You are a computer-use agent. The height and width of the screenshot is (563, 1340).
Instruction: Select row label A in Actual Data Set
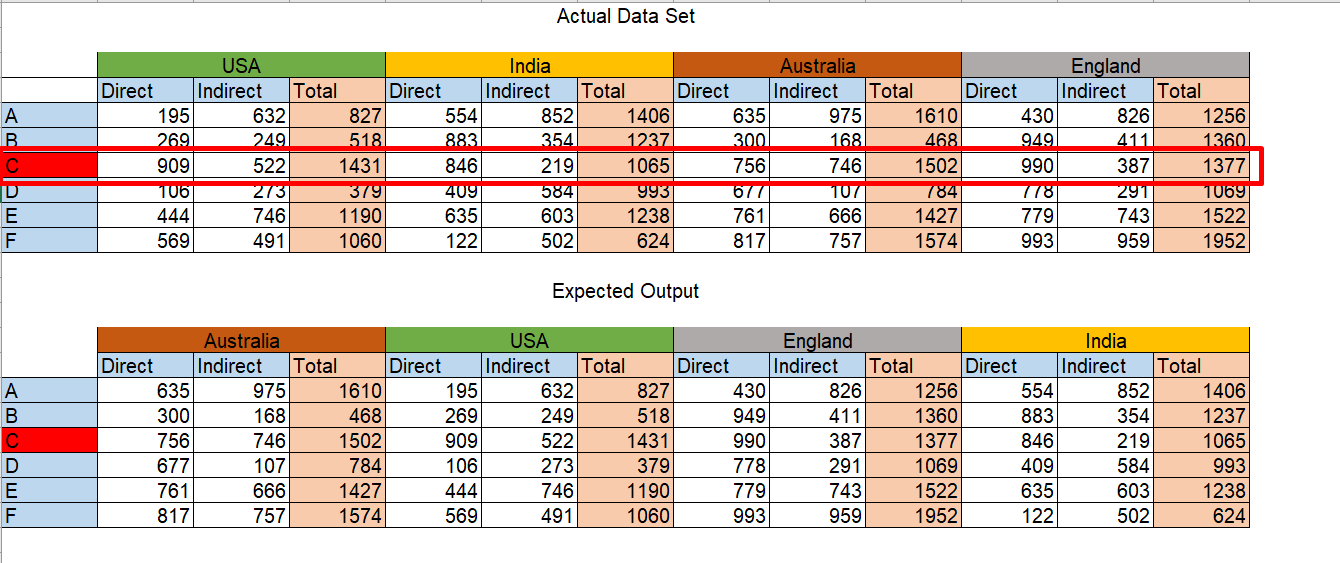[x=49, y=115]
